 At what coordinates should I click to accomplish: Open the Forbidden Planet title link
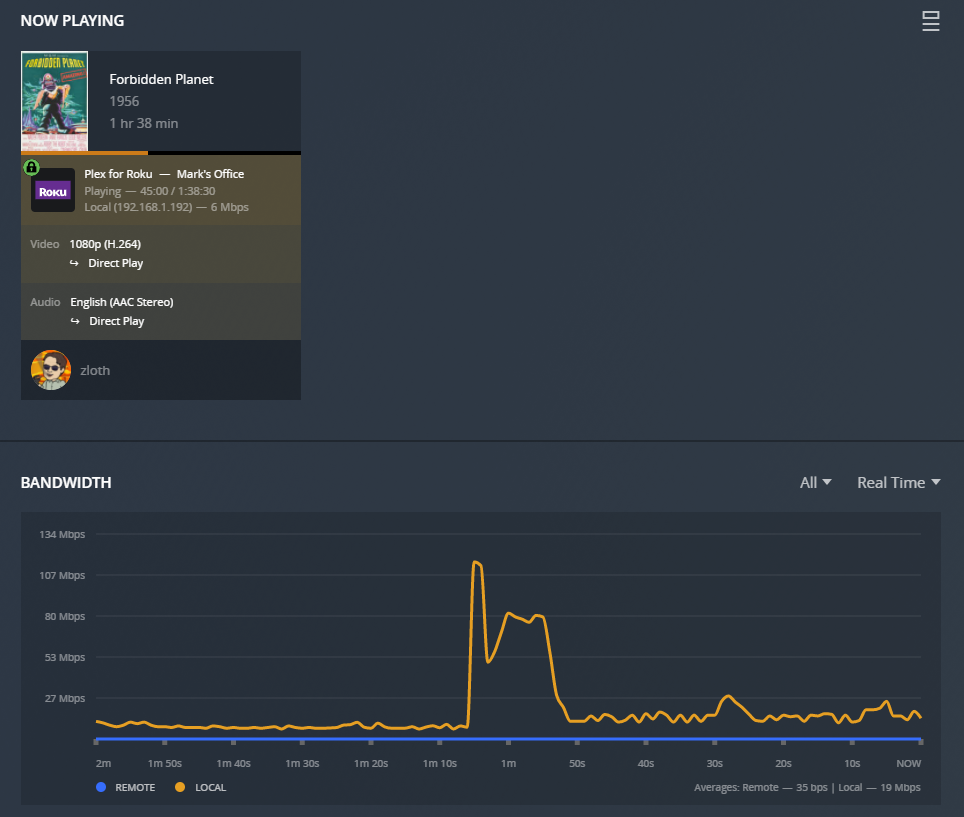[161, 79]
